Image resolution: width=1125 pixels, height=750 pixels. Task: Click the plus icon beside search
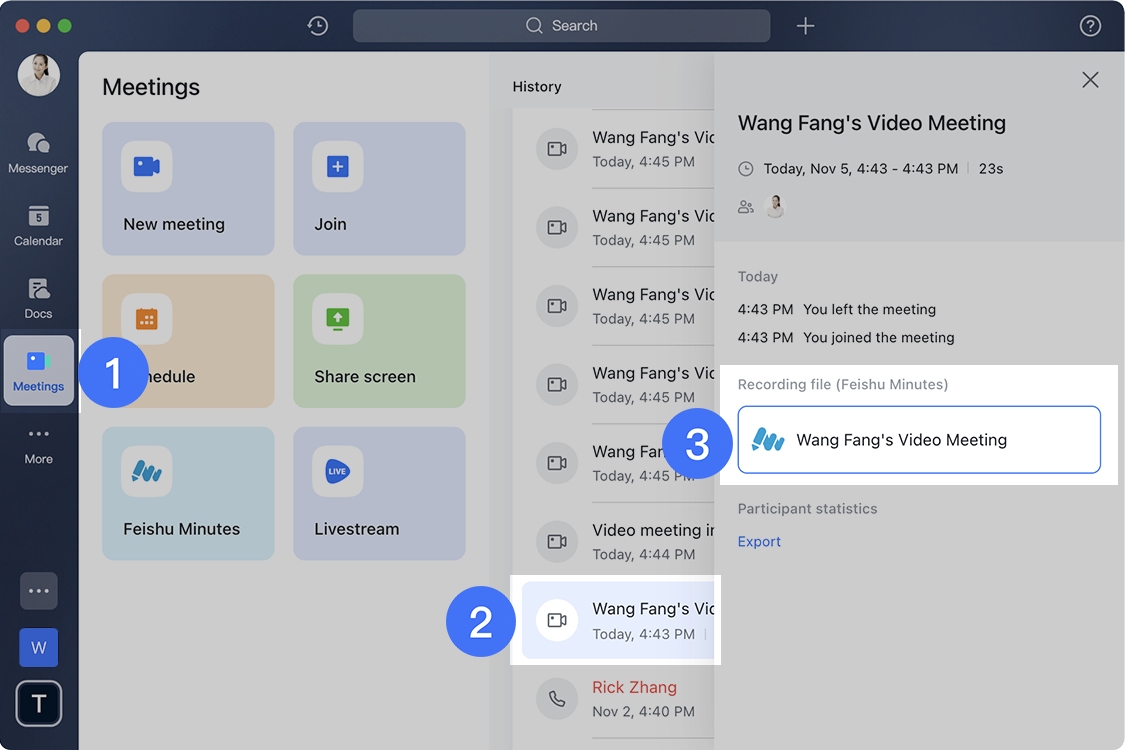click(805, 26)
